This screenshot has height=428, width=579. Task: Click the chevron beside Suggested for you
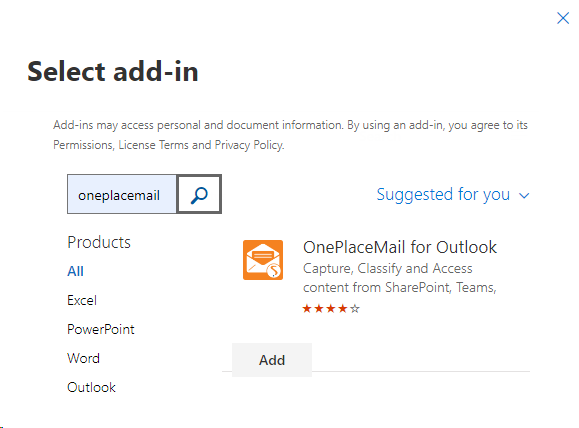(x=524, y=195)
